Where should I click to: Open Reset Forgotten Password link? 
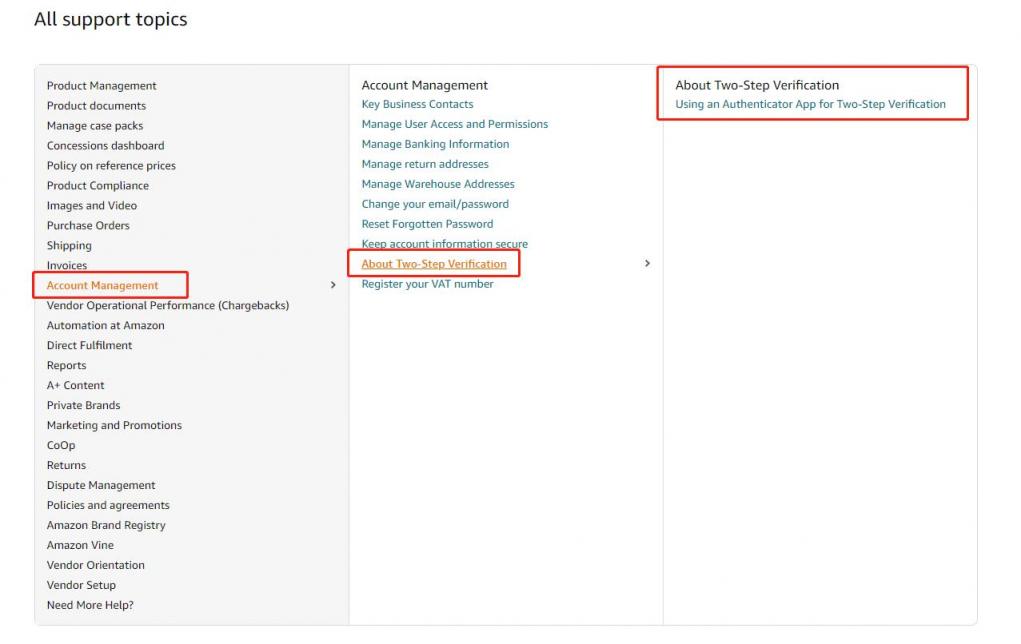(427, 224)
